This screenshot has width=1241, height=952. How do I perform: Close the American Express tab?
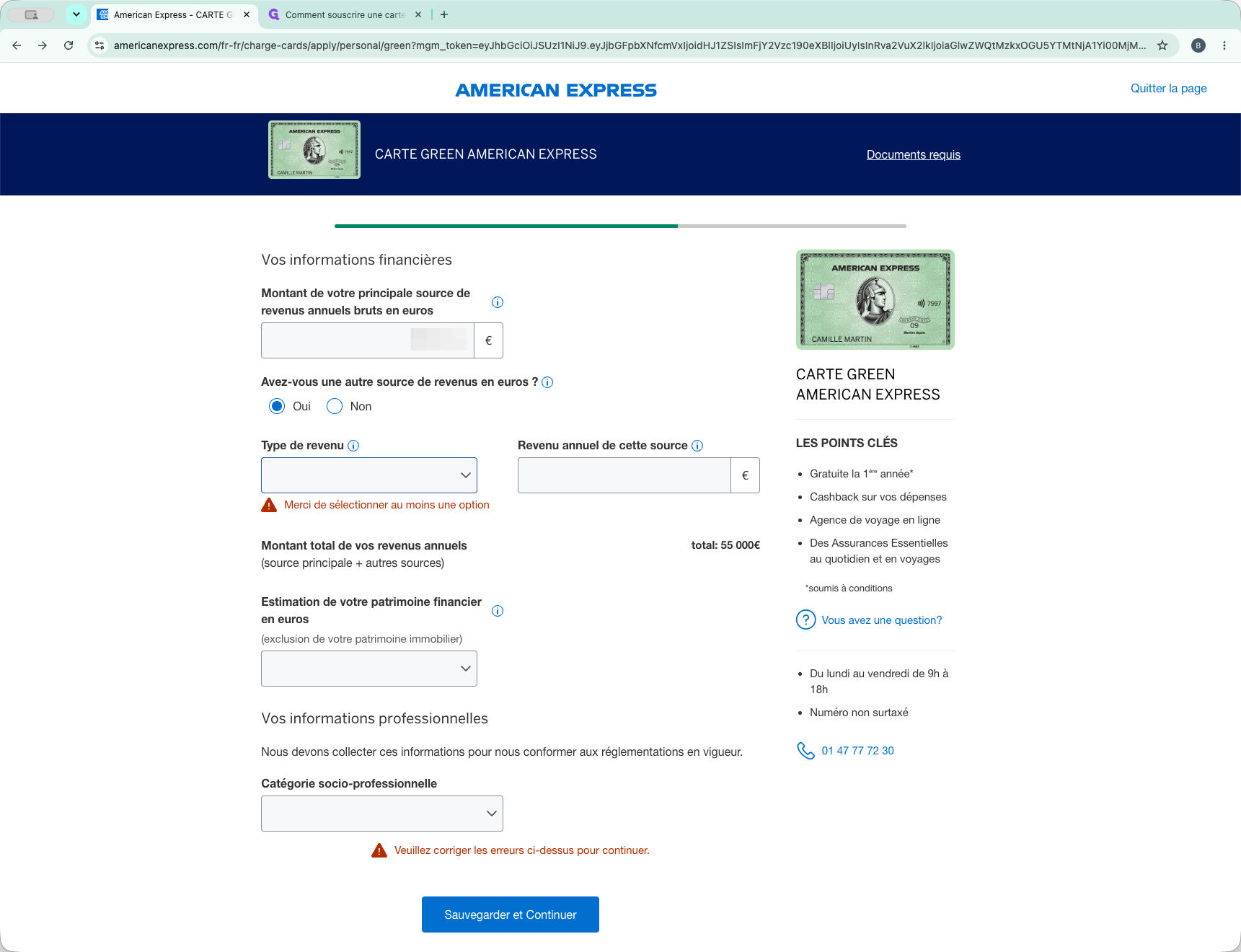point(247,14)
